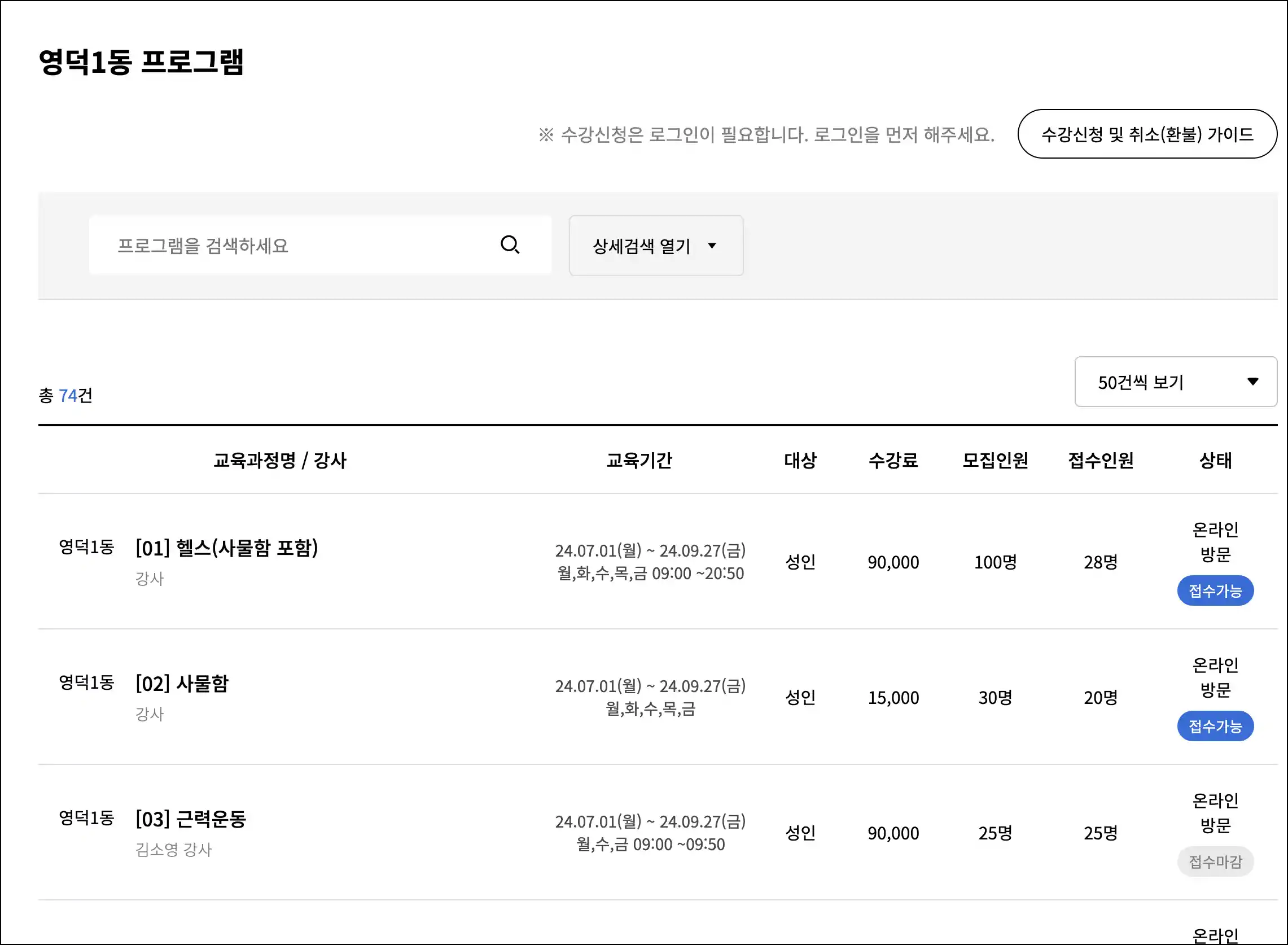Open the [02] 사물함 course link
This screenshot has height=945, width=1288.
click(x=182, y=684)
